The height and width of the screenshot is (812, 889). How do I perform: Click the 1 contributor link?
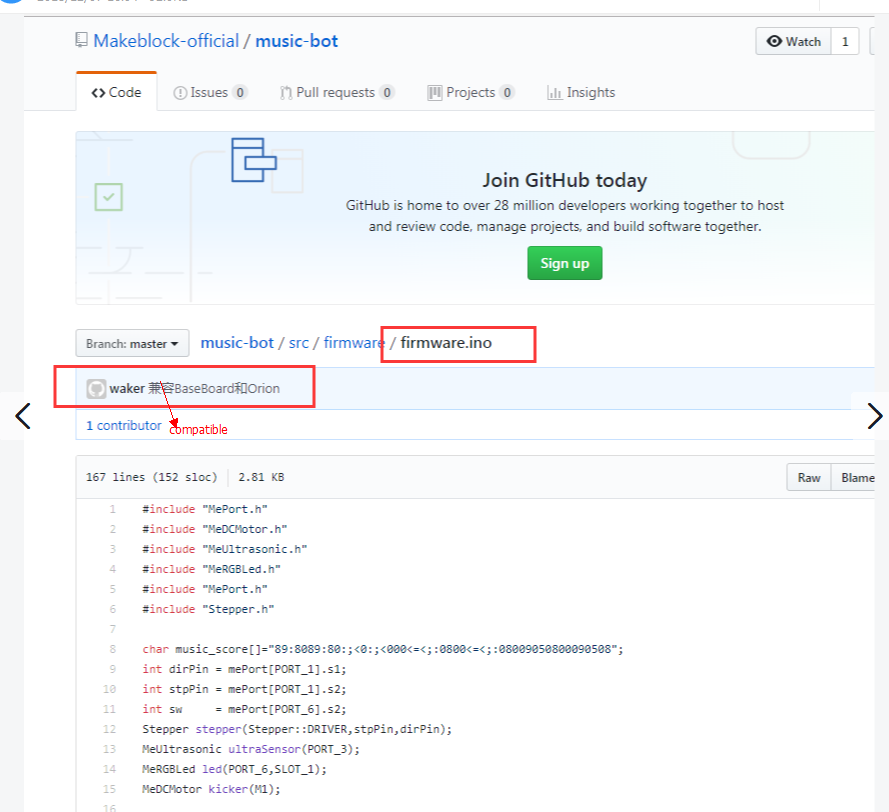(x=124, y=425)
